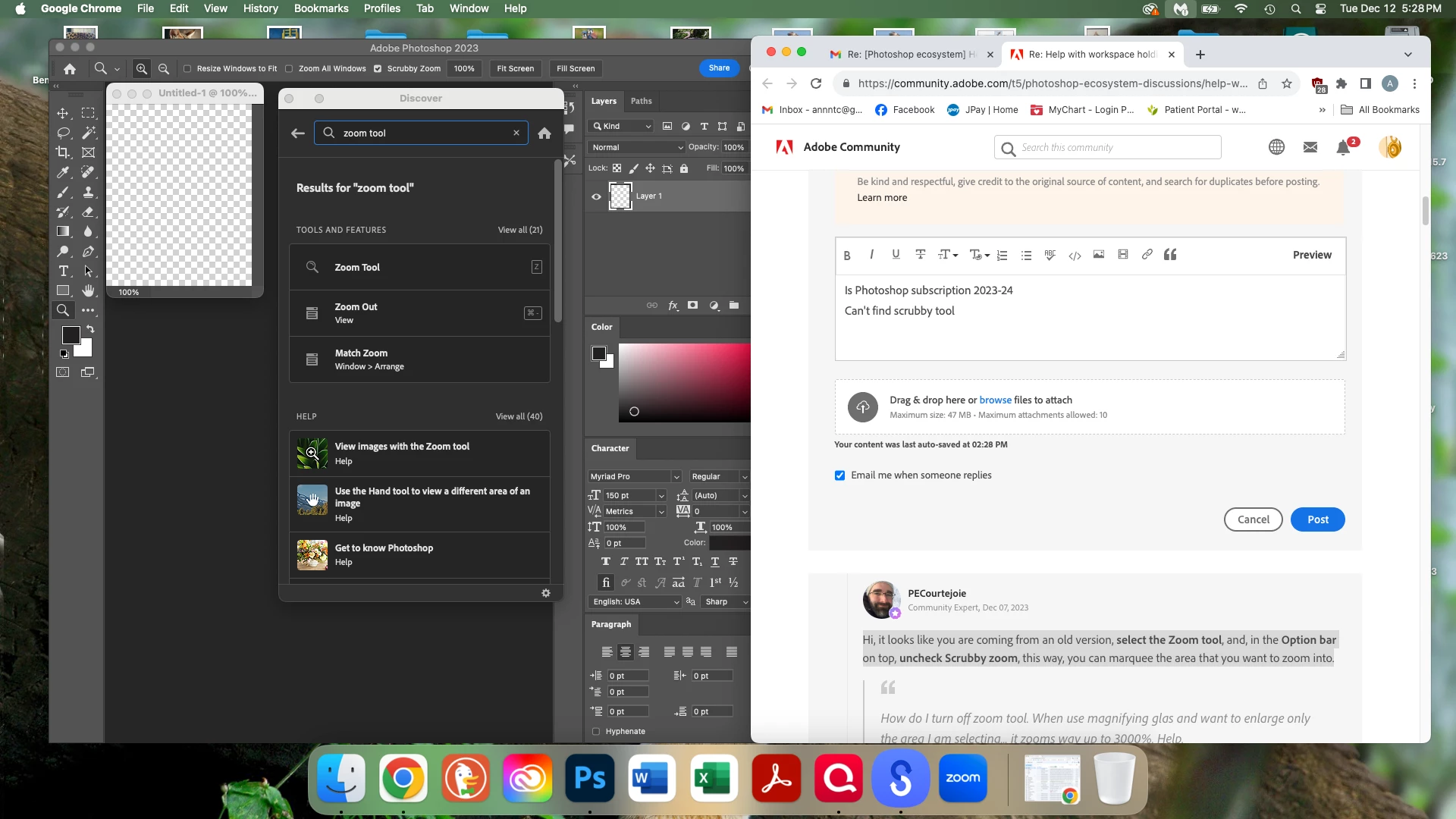Screen dimensions: 1456x819
Task: Click the zoom-out magnifier in options bar
Action: pyautogui.click(x=163, y=69)
